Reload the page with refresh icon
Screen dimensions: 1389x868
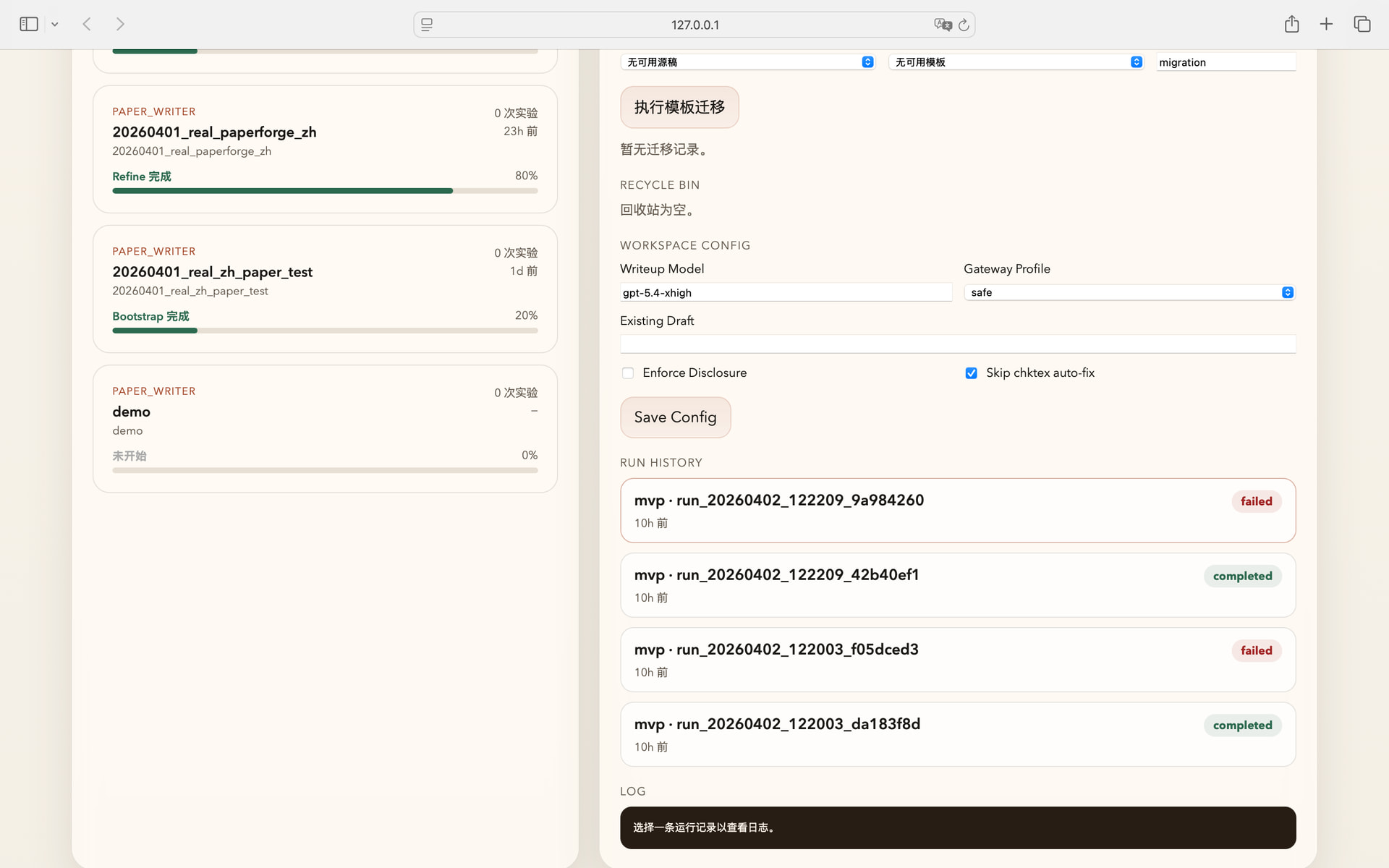[964, 25]
